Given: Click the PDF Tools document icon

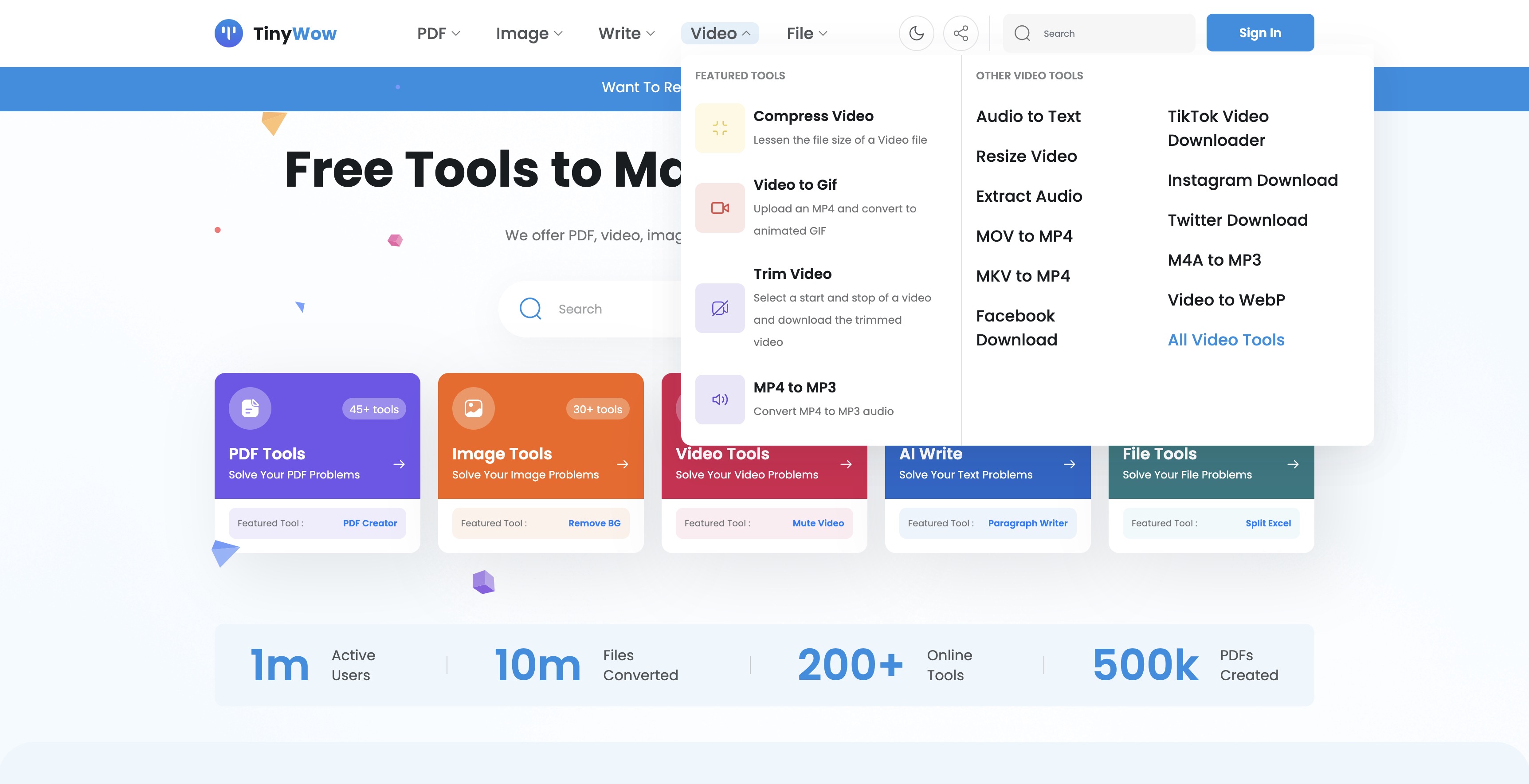Looking at the screenshot, I should point(250,408).
